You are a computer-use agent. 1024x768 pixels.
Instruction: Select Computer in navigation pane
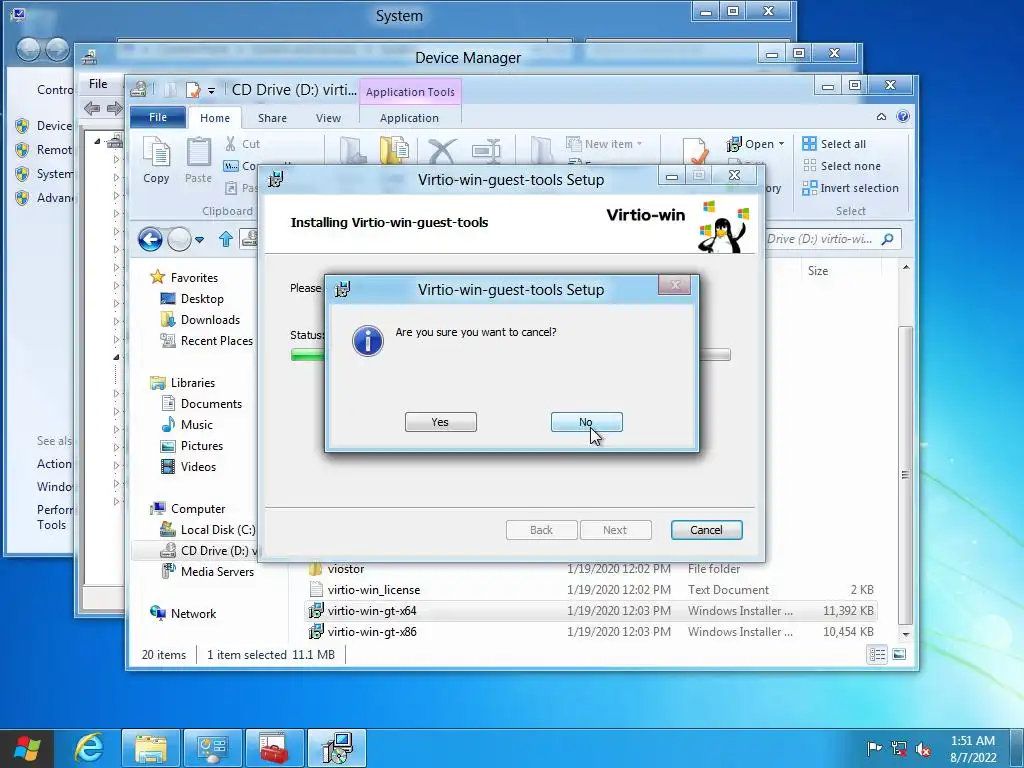[197, 509]
